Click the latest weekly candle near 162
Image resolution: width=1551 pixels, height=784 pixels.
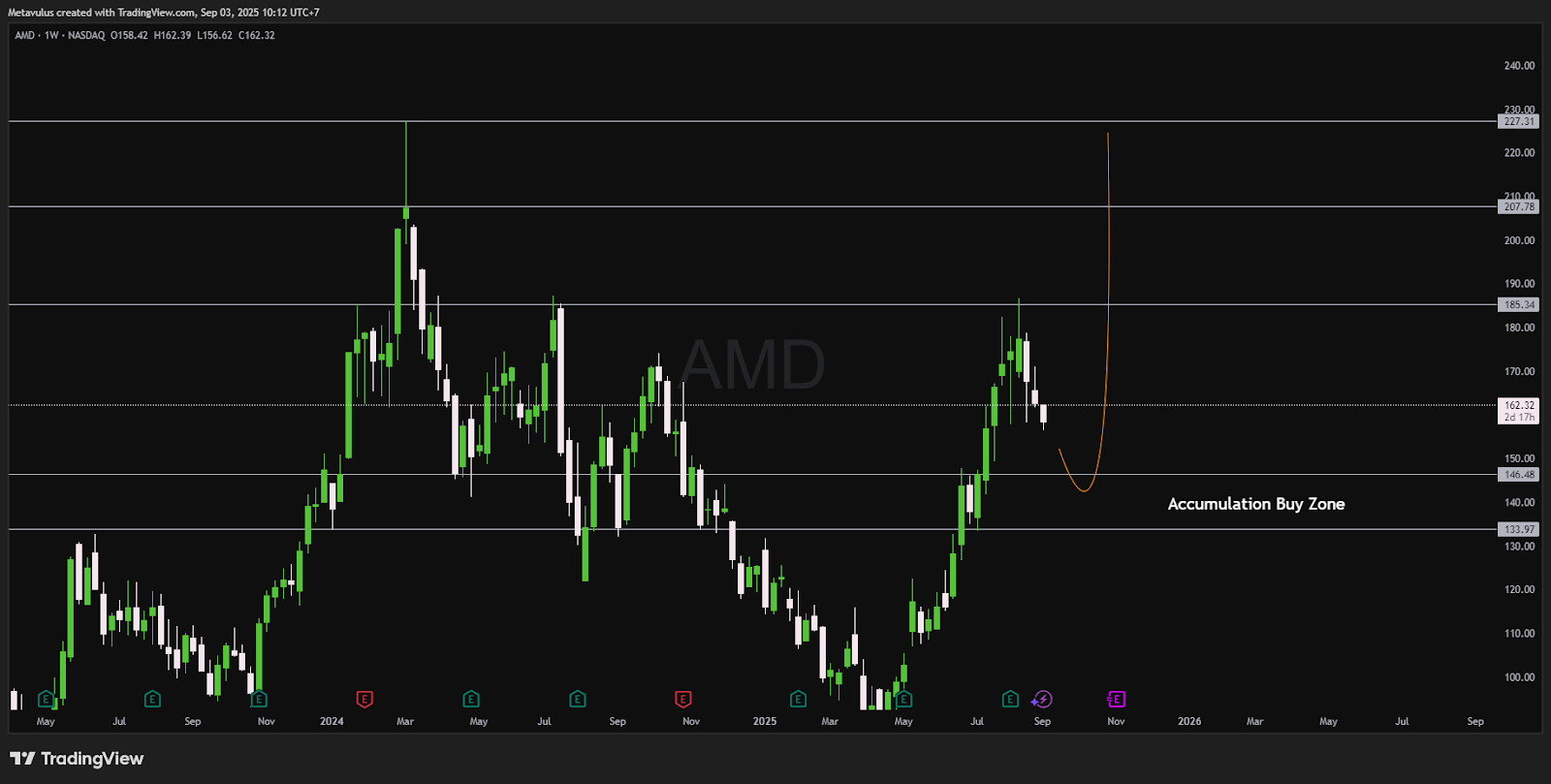1044,415
